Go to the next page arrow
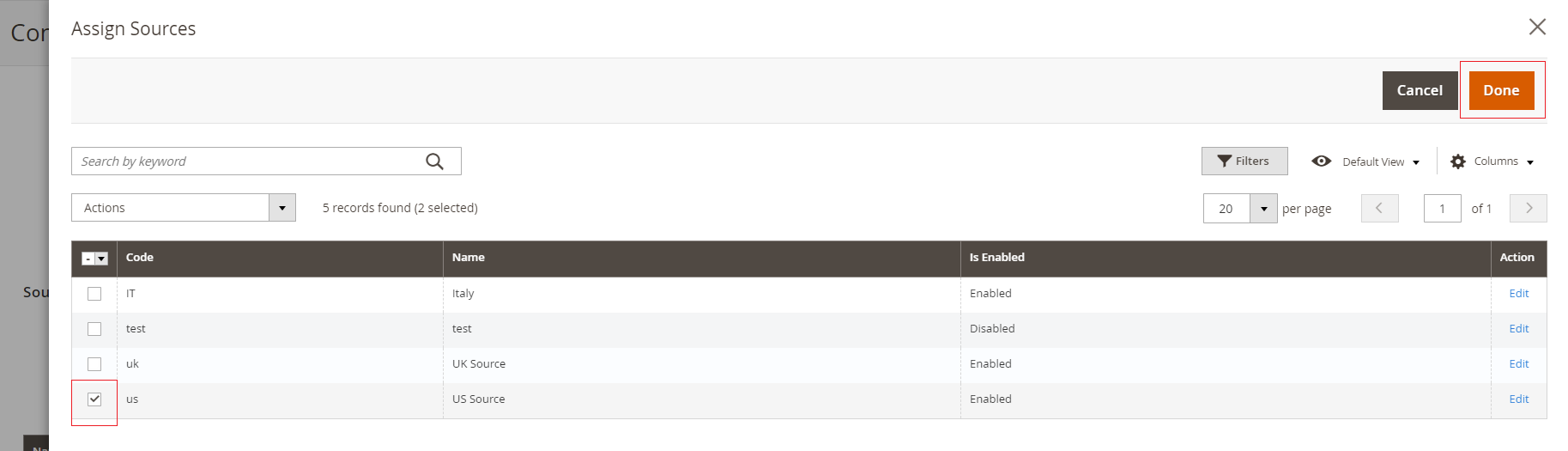The width and height of the screenshot is (1568, 451). [1529, 209]
